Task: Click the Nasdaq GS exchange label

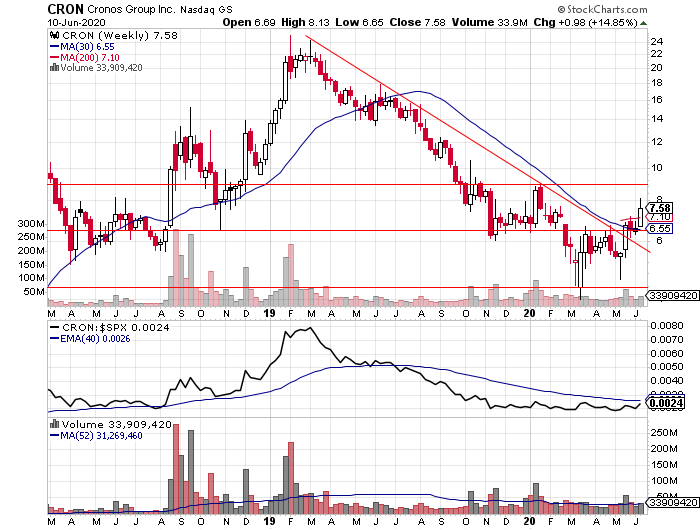Action: click(206, 9)
